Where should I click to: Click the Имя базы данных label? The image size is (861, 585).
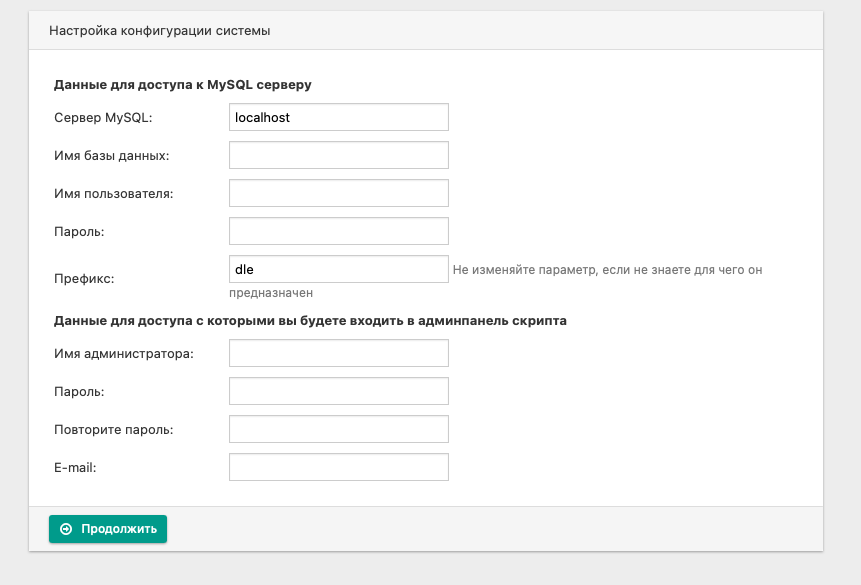point(111,155)
